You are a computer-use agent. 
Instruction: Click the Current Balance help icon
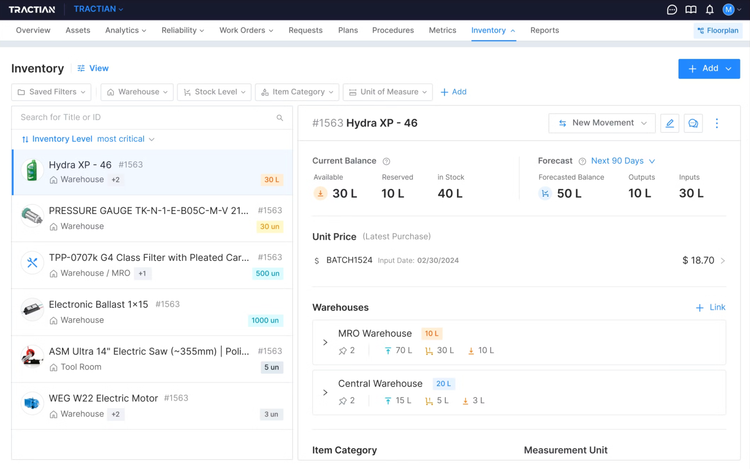click(386, 161)
